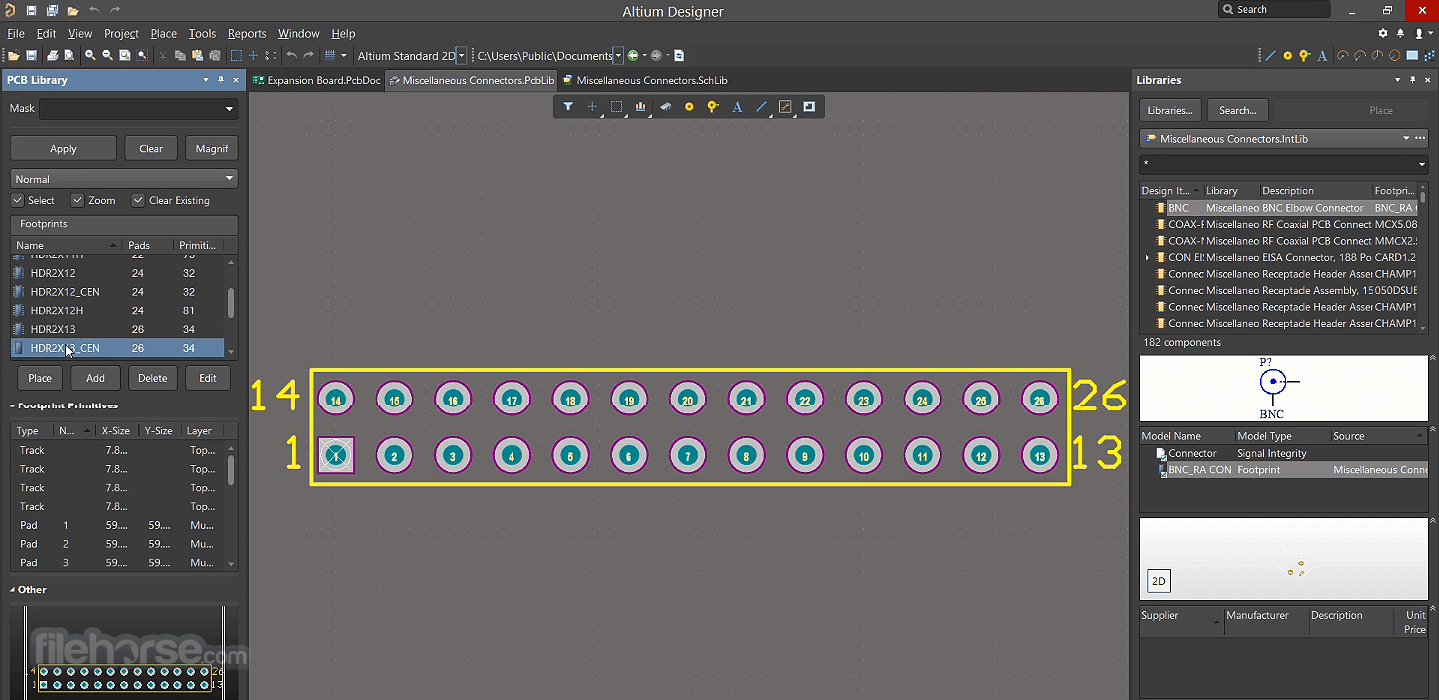Click the Paste icon in toolbar
The image size is (1439, 700).
pyautogui.click(x=197, y=56)
